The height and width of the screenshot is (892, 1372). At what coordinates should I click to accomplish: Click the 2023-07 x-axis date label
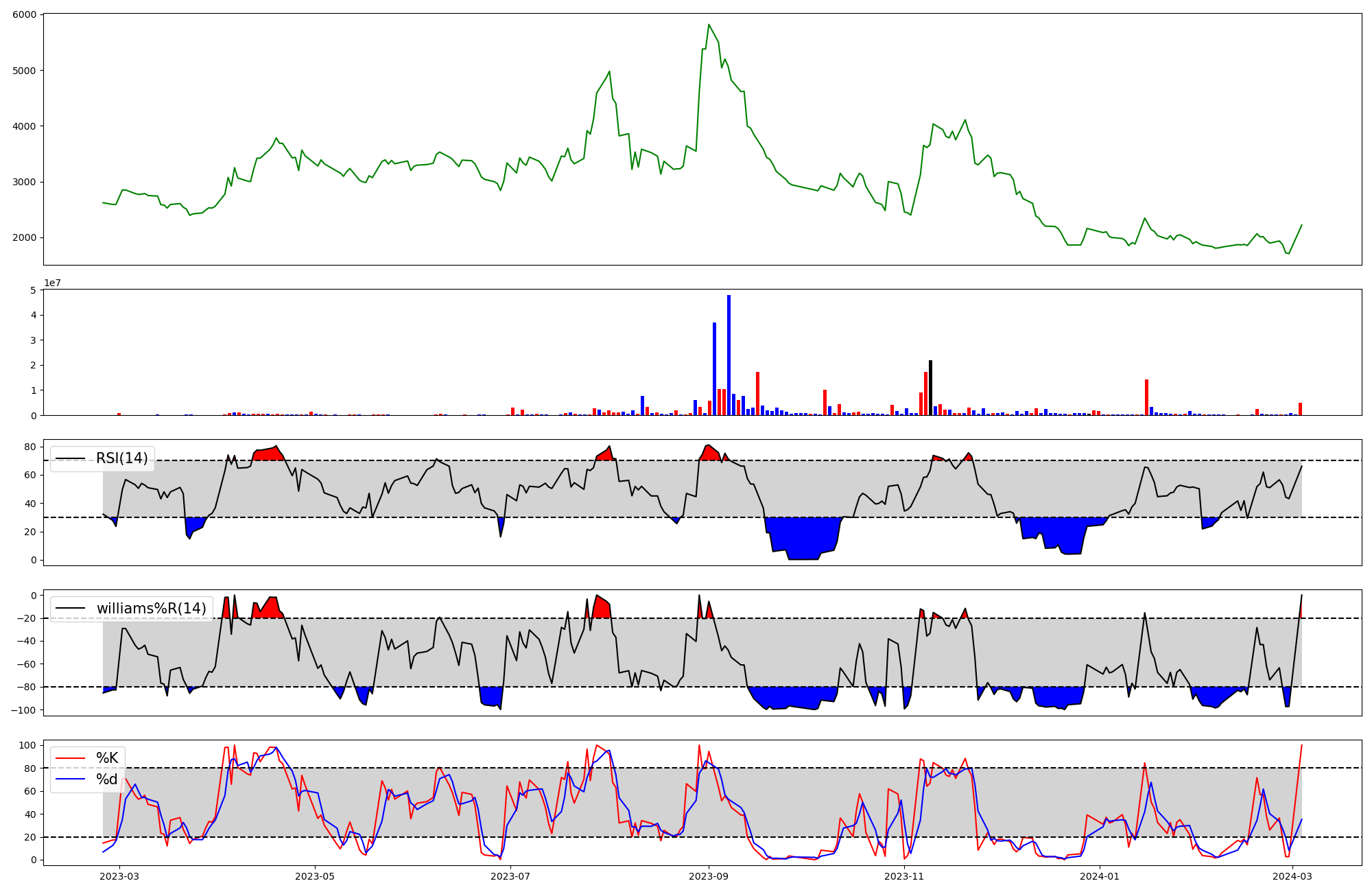(511, 876)
